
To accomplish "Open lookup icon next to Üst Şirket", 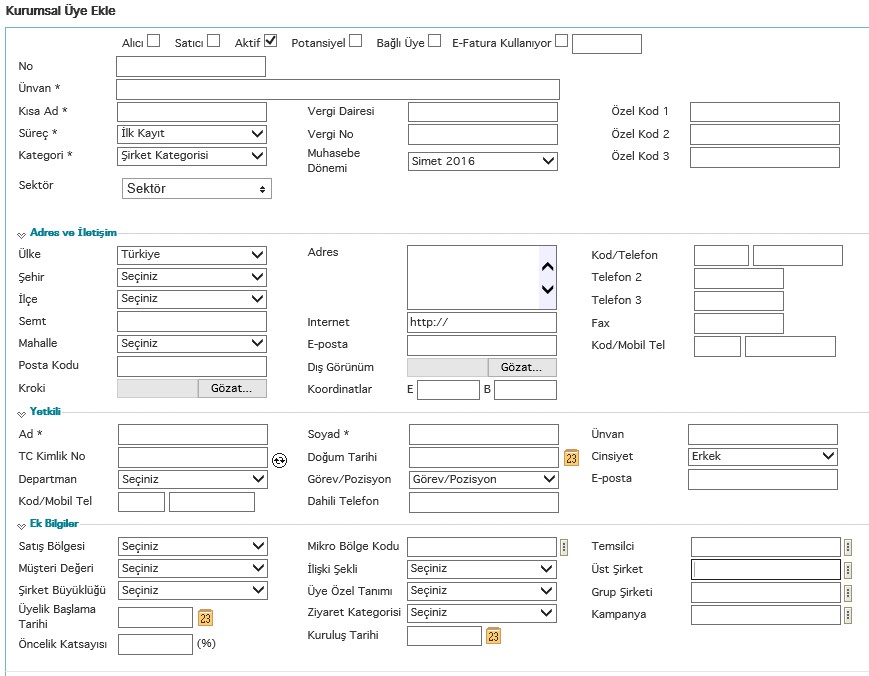I will (x=848, y=570).
